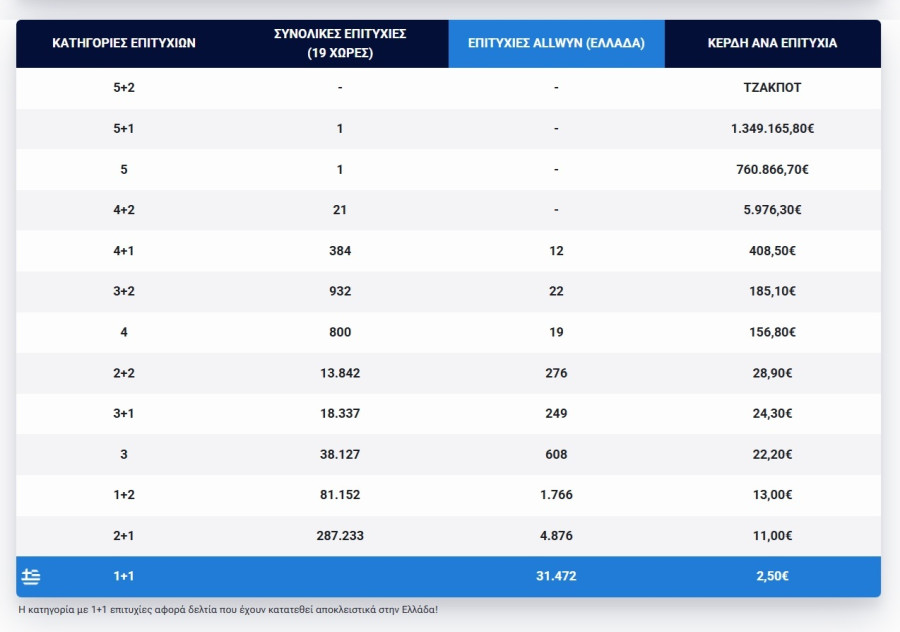
Task: Click the ΤΖΑΚΠΟΤ cell in 5+2 row
Action: pyautogui.click(x=772, y=88)
